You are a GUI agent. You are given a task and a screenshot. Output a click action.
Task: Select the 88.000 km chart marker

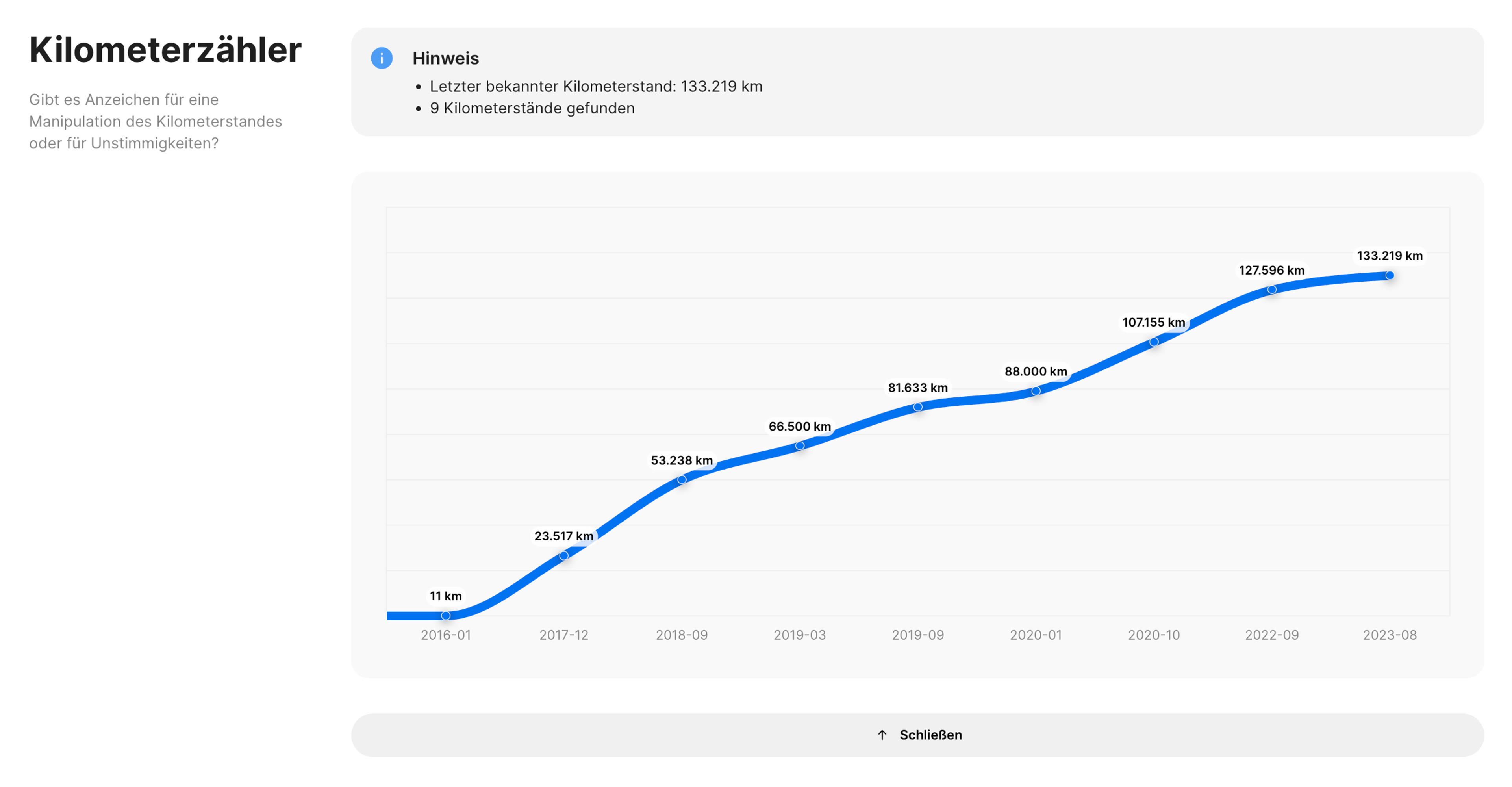(1036, 391)
